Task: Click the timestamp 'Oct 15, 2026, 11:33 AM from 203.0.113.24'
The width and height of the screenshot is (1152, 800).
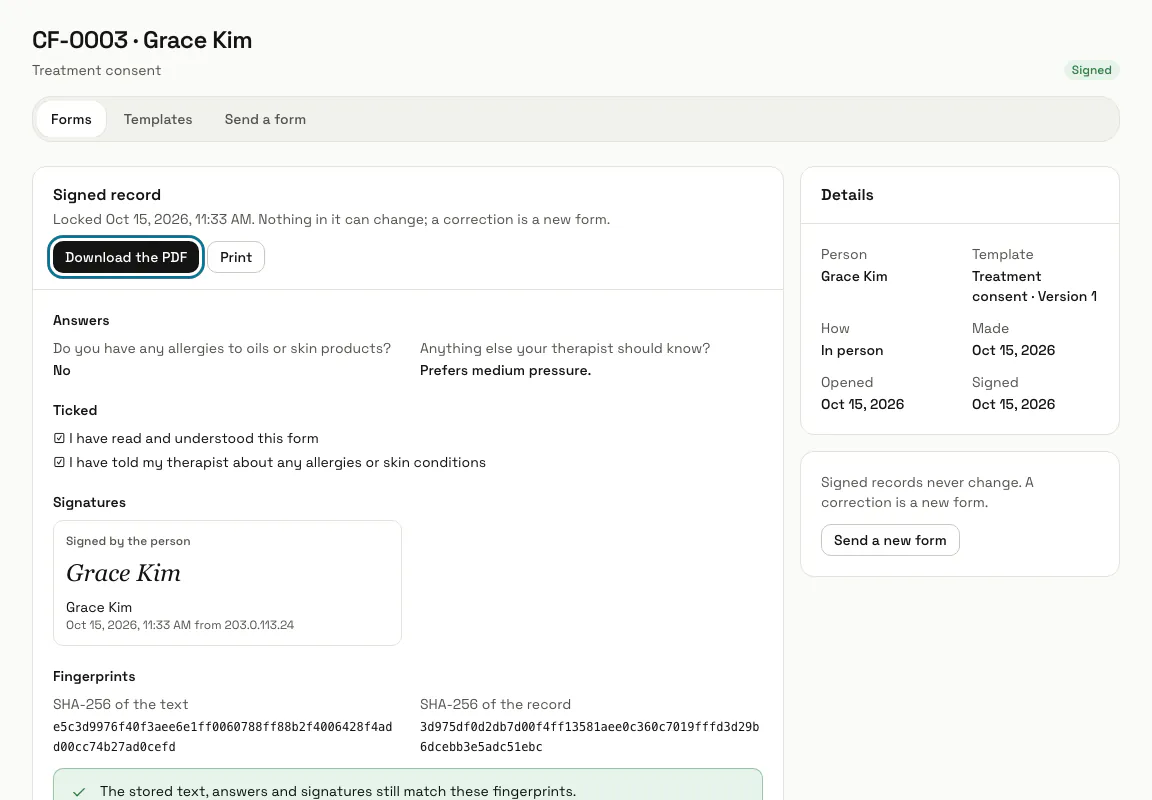Action: (x=180, y=625)
